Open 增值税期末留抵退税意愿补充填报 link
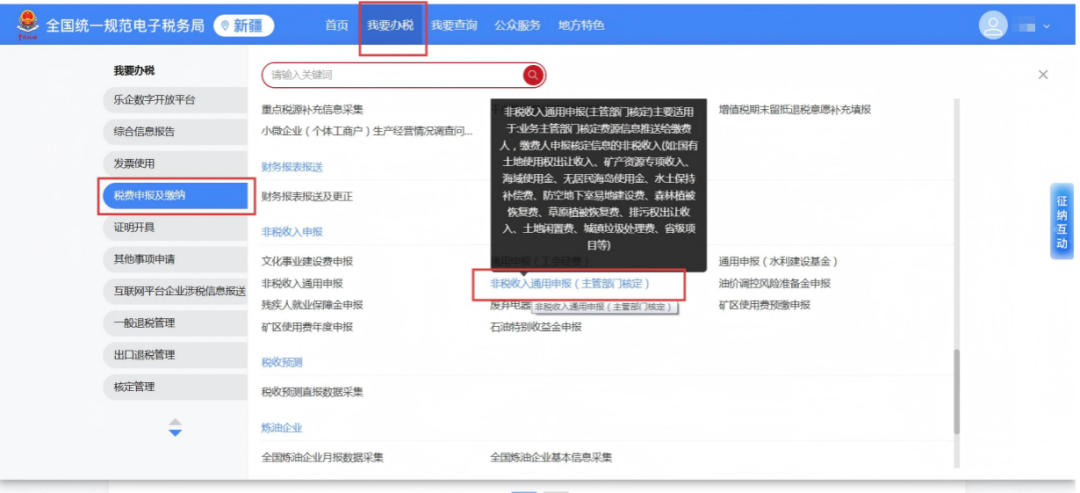Viewport: 1080px width, 493px height. [795, 109]
